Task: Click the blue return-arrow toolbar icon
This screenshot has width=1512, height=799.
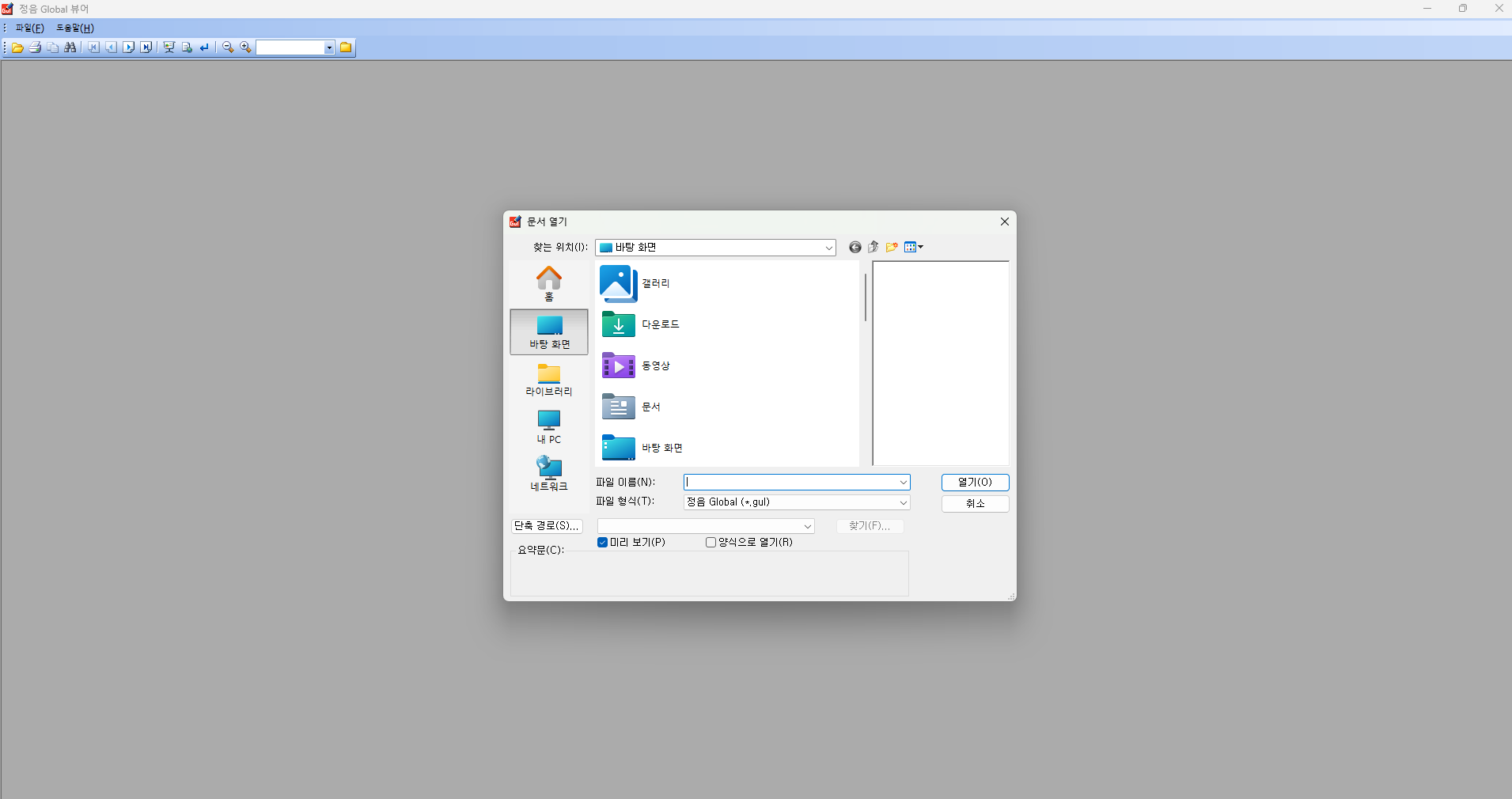Action: pos(204,47)
